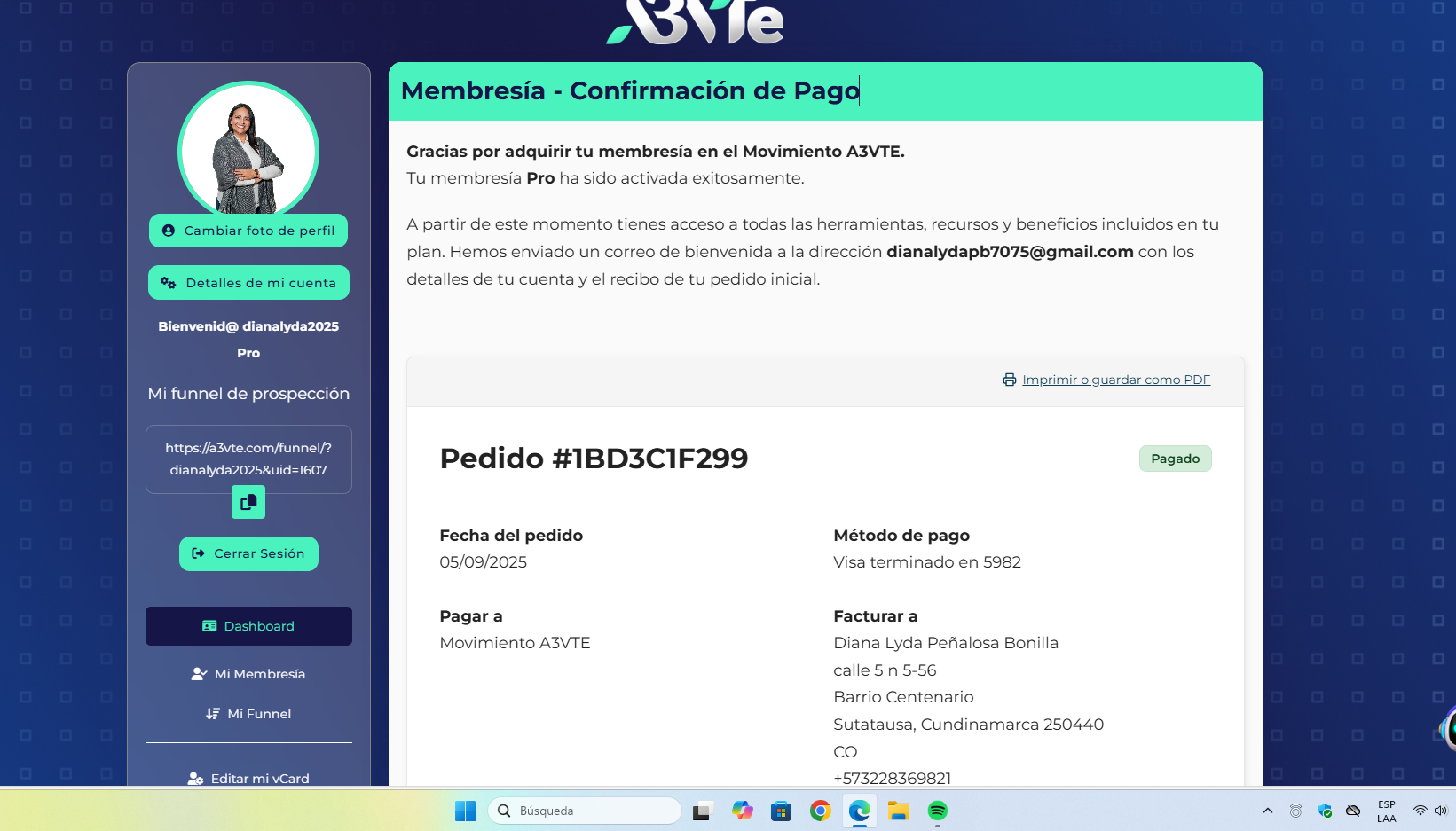Open Microsoft Store from the taskbar
1456x831 pixels.
pos(781,811)
